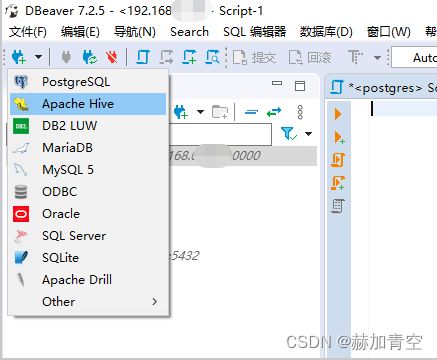Click the Execute SQL statement orange arrow
Screen dimensions: 437x360
tap(338, 114)
